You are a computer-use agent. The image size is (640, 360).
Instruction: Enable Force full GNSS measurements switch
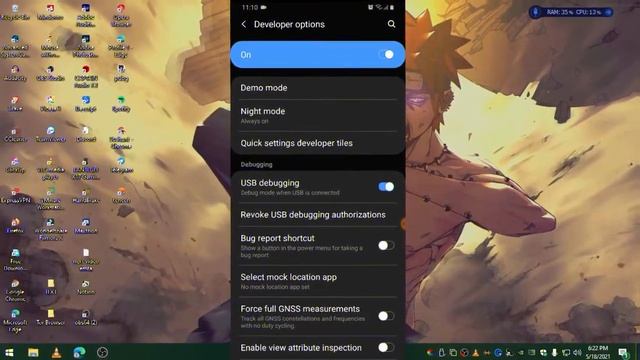point(386,316)
